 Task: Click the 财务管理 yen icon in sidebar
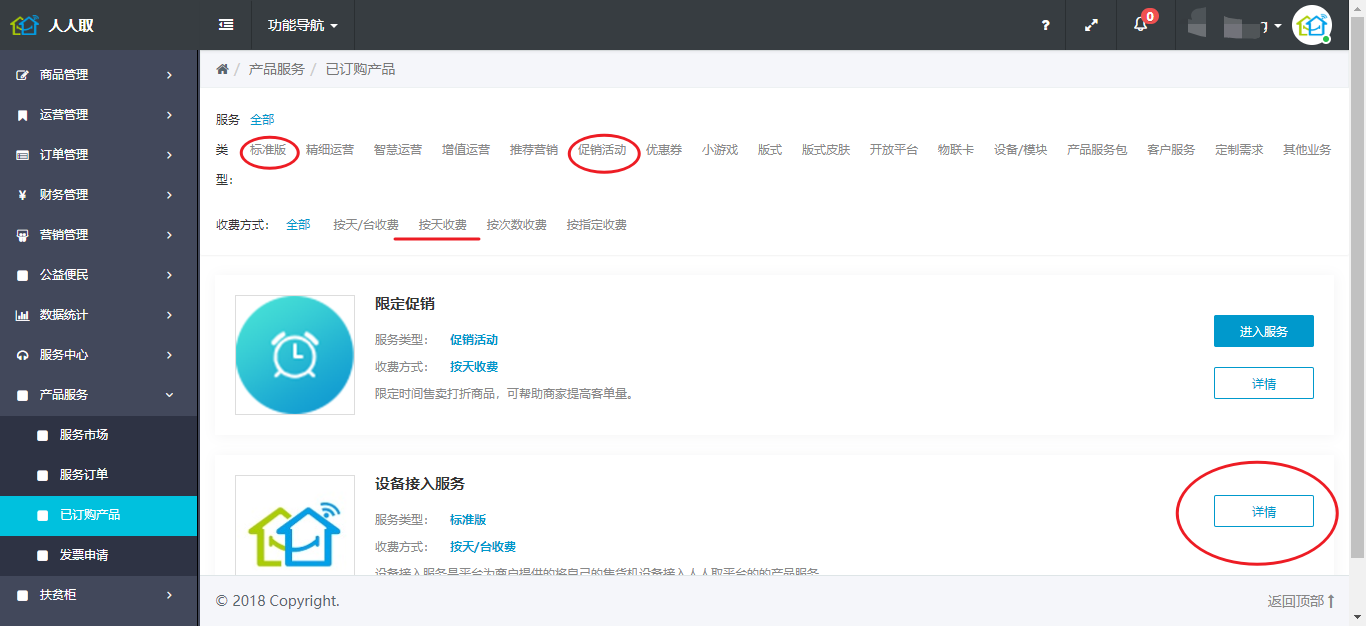click(22, 195)
